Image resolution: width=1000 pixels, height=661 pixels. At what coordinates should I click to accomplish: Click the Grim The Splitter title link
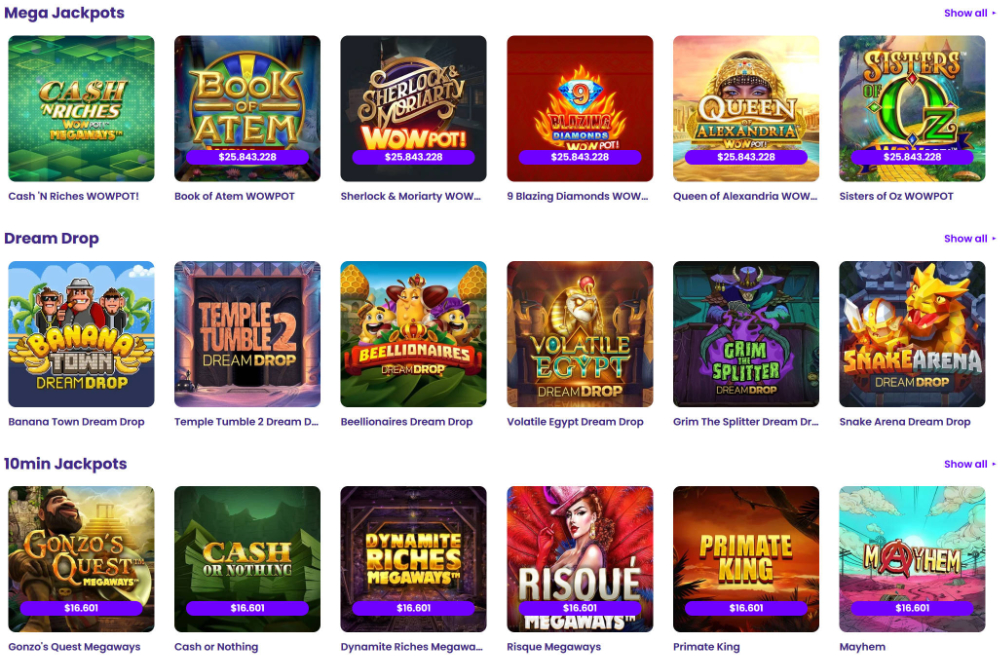coord(746,422)
